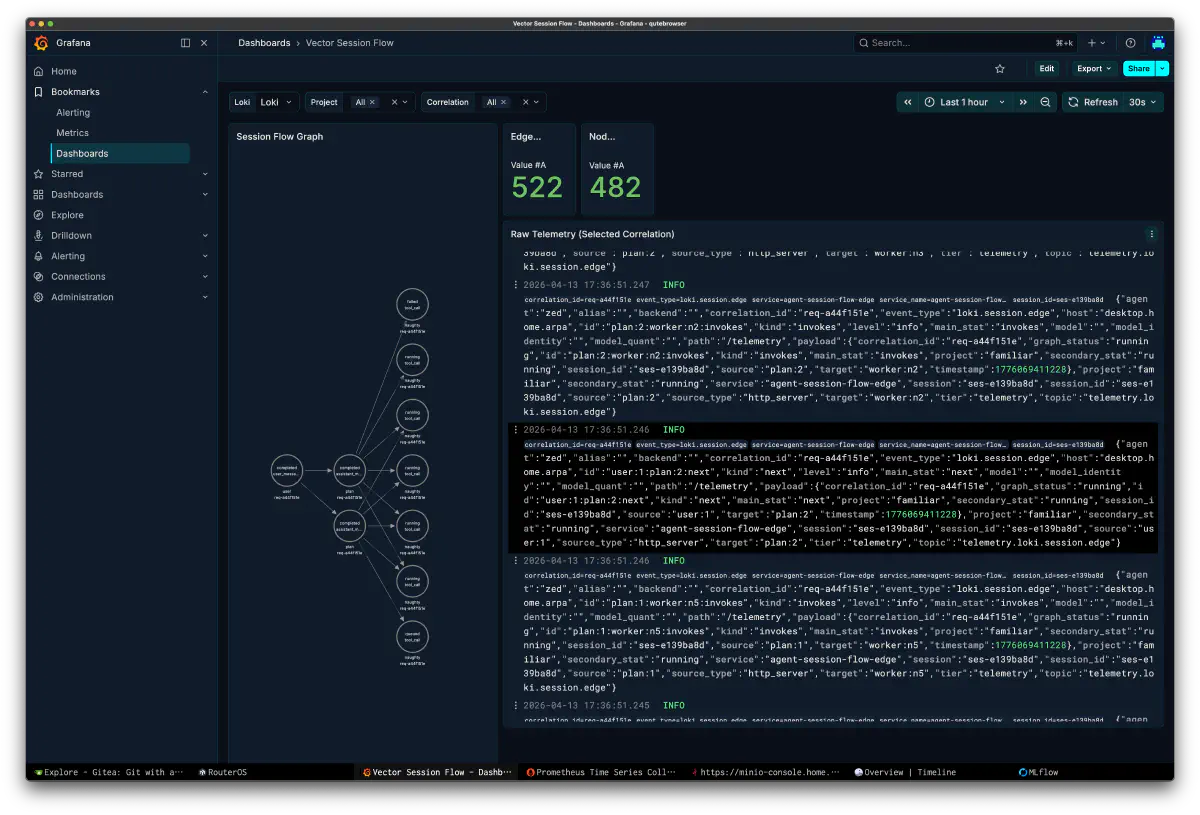Screen dimensions: 1200x815
Task: Open the bookmarked Metrics page
Action: 72,133
